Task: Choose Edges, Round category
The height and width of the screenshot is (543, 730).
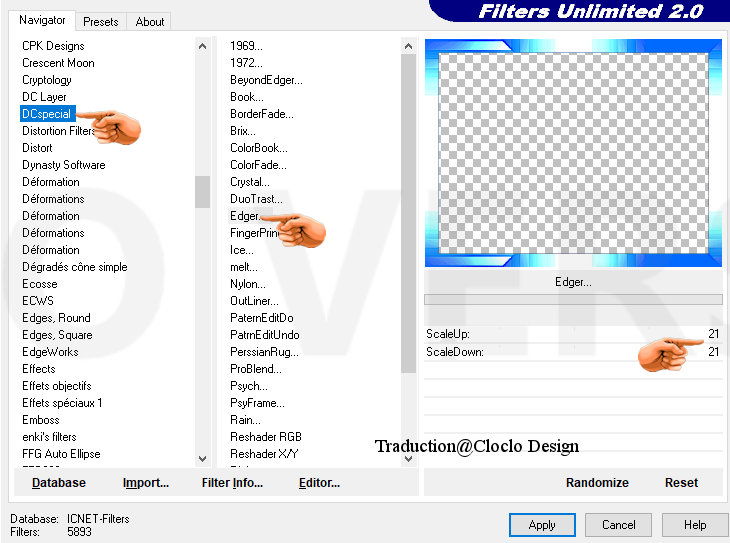Action: click(56, 318)
